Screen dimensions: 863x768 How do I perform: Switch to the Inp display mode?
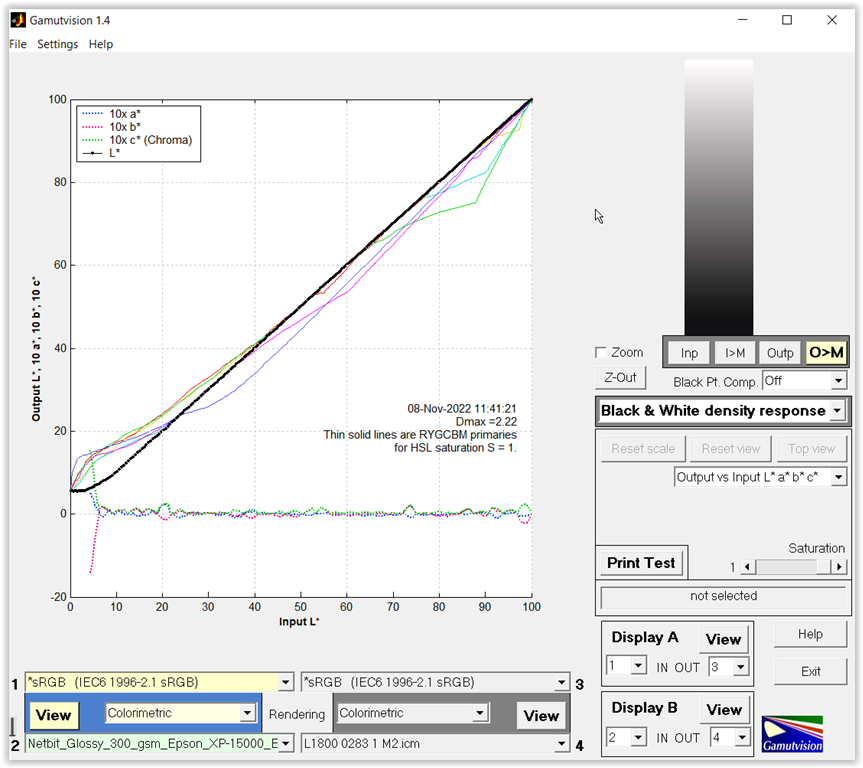pyautogui.click(x=689, y=352)
